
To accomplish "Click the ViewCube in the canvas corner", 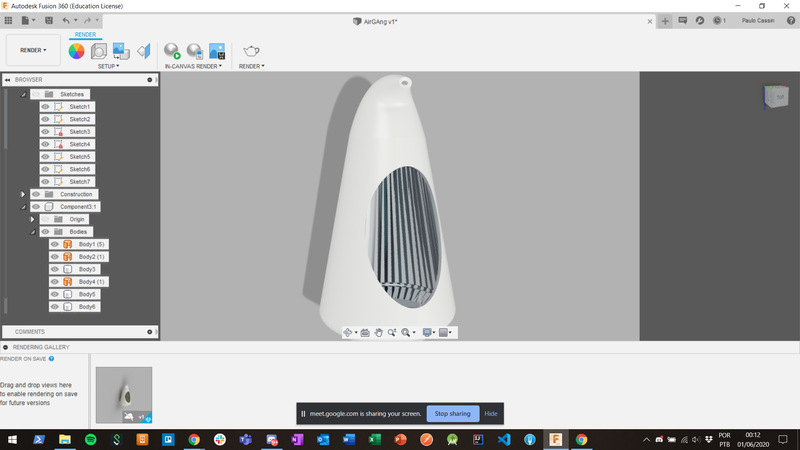I will click(775, 97).
